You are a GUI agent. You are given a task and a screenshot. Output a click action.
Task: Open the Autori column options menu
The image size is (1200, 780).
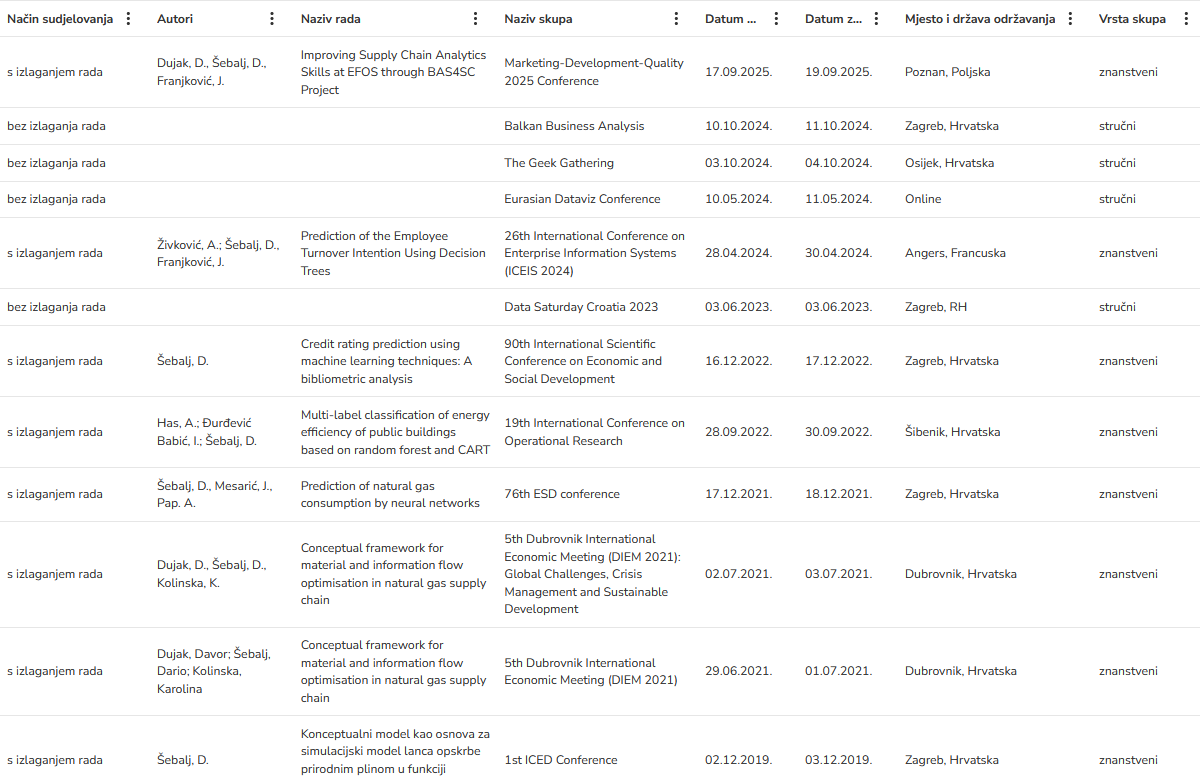coord(272,19)
